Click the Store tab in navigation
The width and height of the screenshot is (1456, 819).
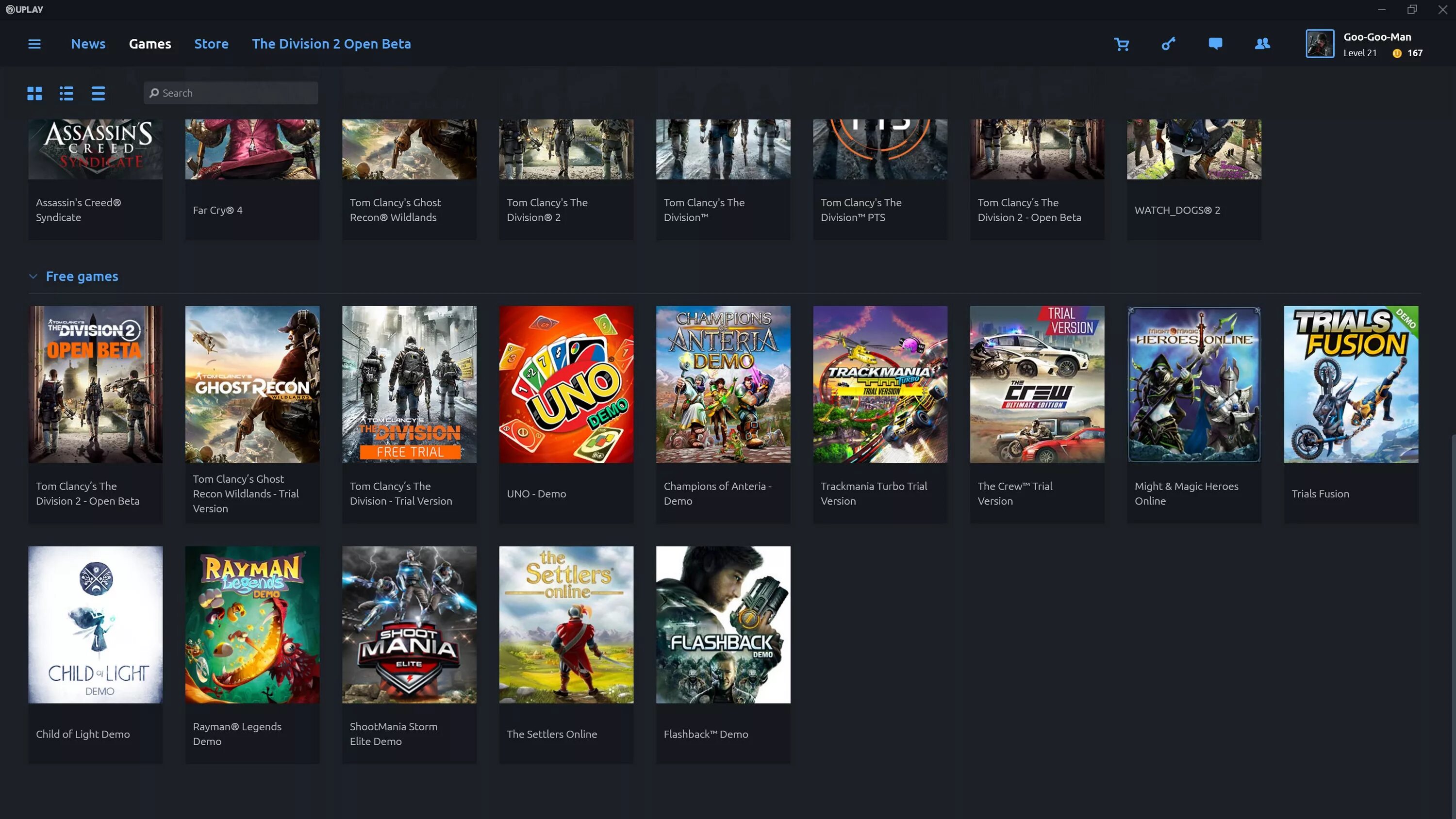pos(211,44)
